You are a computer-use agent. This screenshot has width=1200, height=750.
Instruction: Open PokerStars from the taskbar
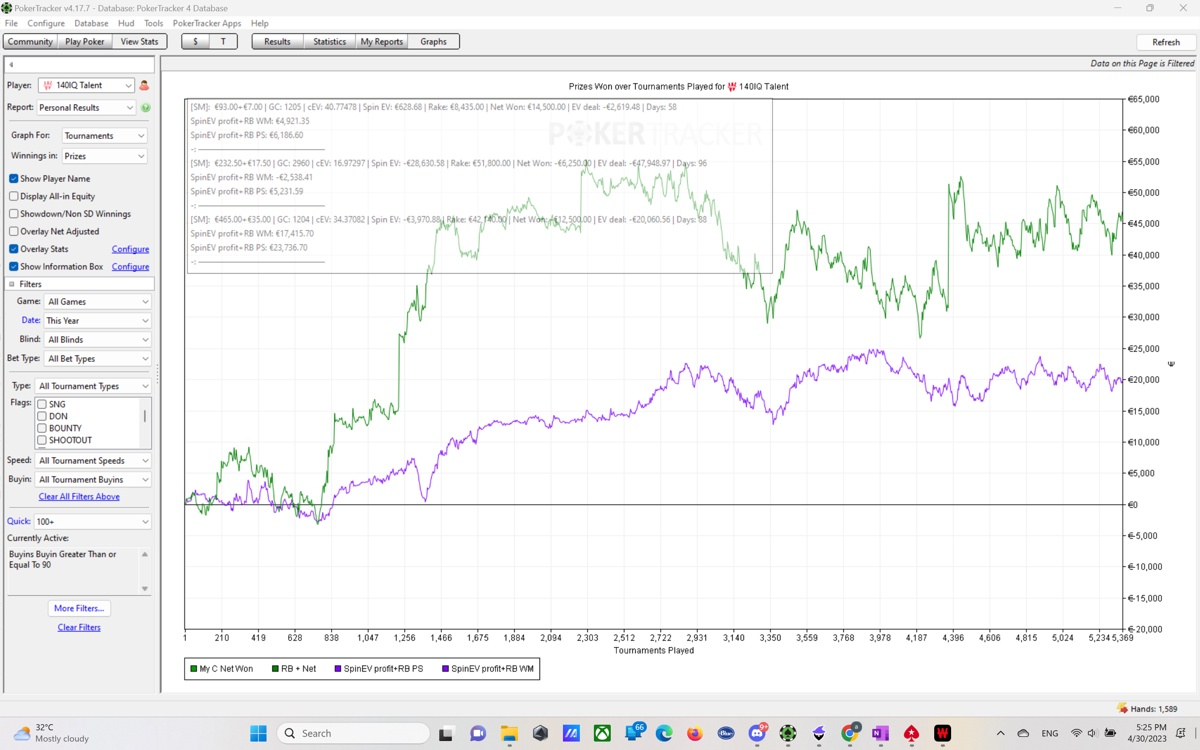click(911, 733)
